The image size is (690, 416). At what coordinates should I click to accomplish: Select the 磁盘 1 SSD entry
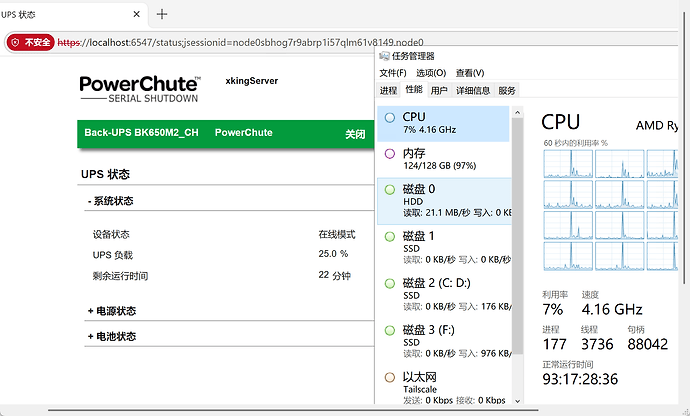tap(444, 248)
